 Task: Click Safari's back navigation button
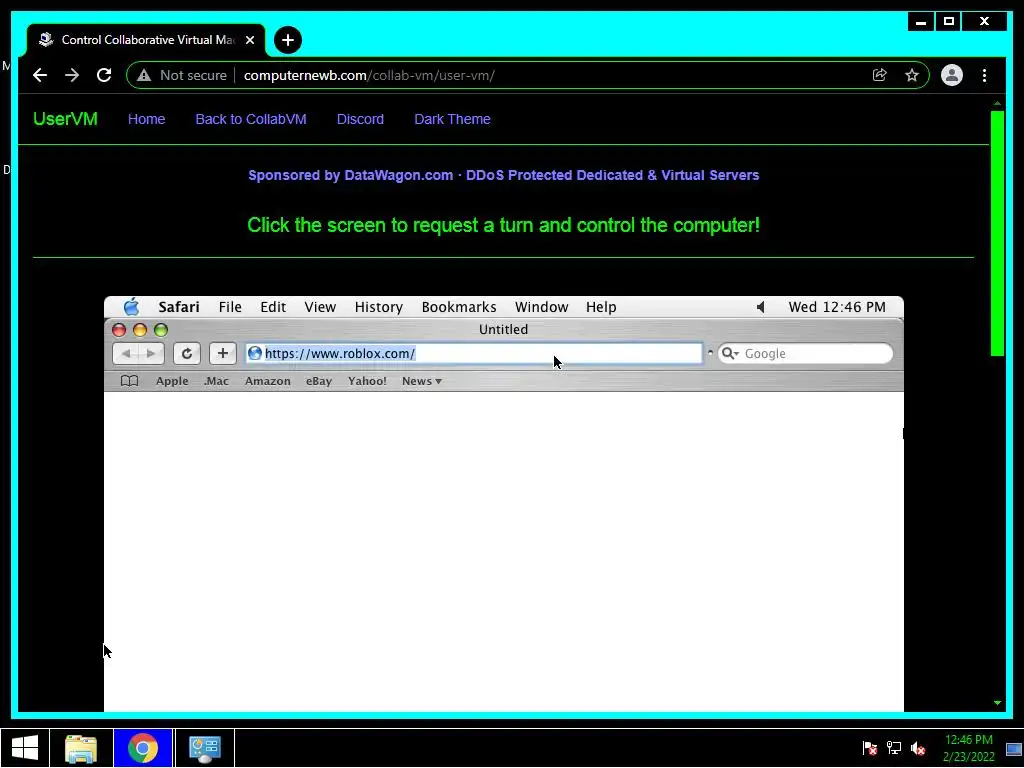125,353
